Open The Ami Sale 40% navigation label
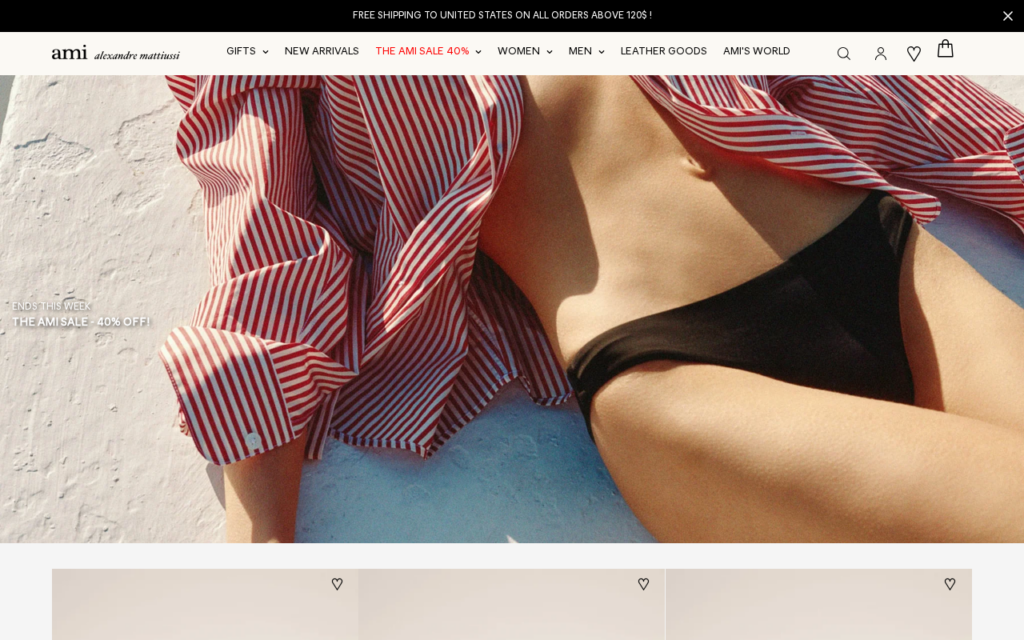 point(422,51)
